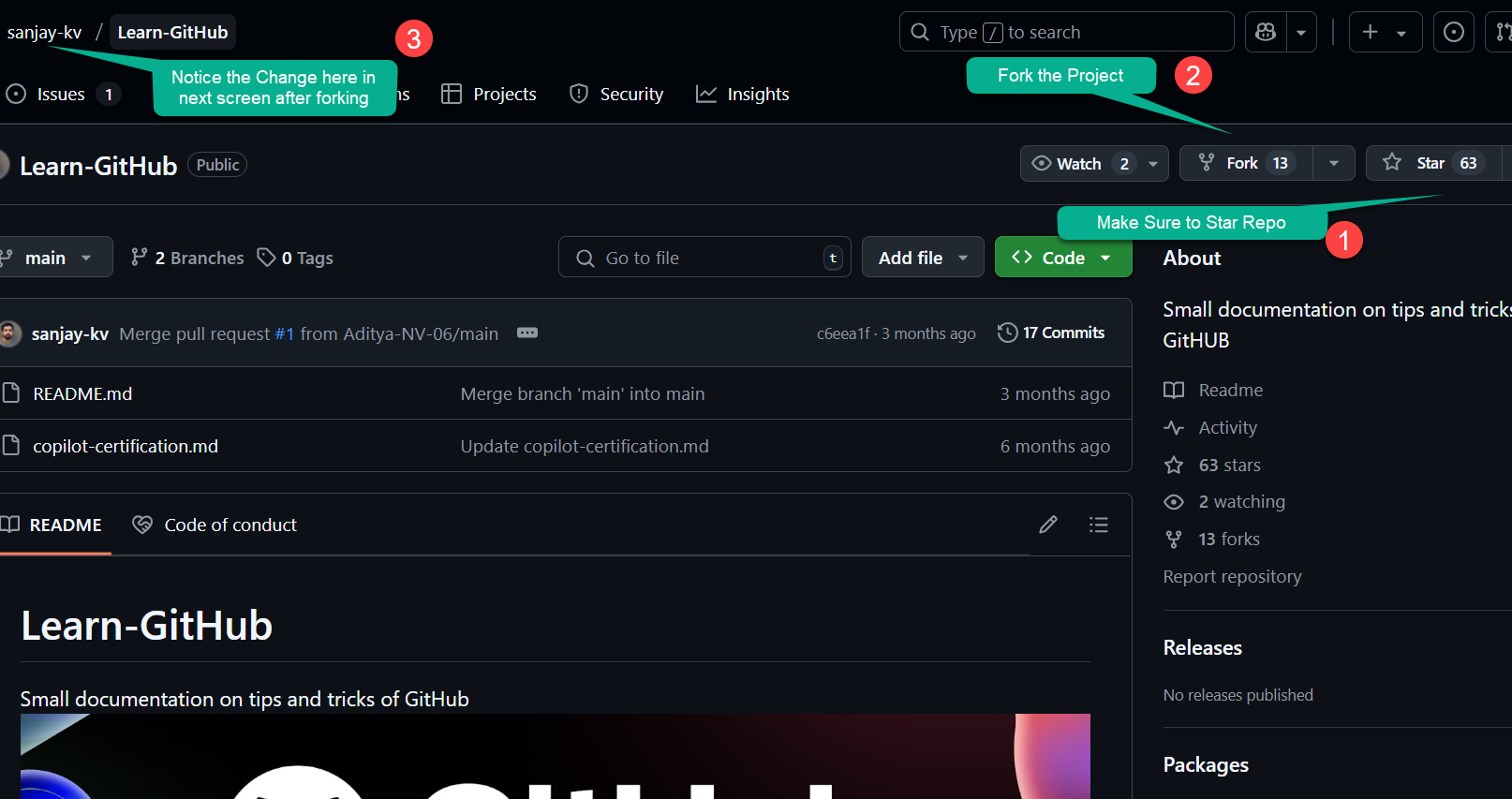The height and width of the screenshot is (799, 1512).
Task: Click the pull requests icon at header edge
Action: pos(1502,32)
